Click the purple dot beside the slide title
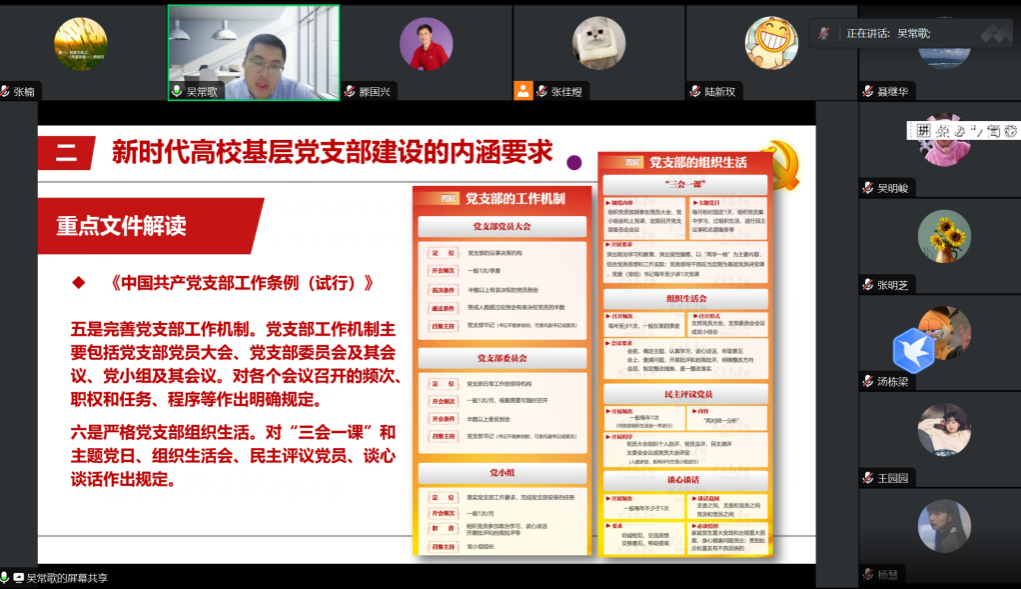 [x=574, y=162]
